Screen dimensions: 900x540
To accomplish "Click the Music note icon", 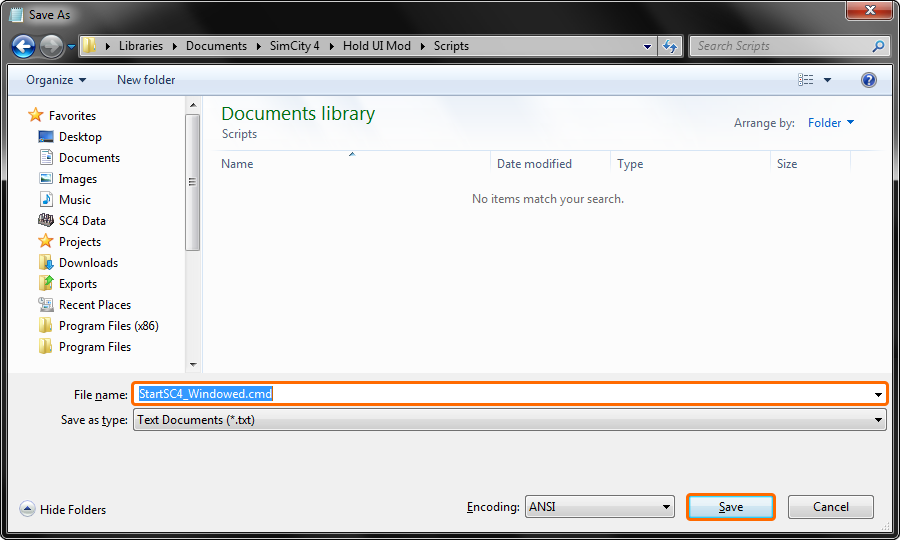I will click(x=46, y=199).
